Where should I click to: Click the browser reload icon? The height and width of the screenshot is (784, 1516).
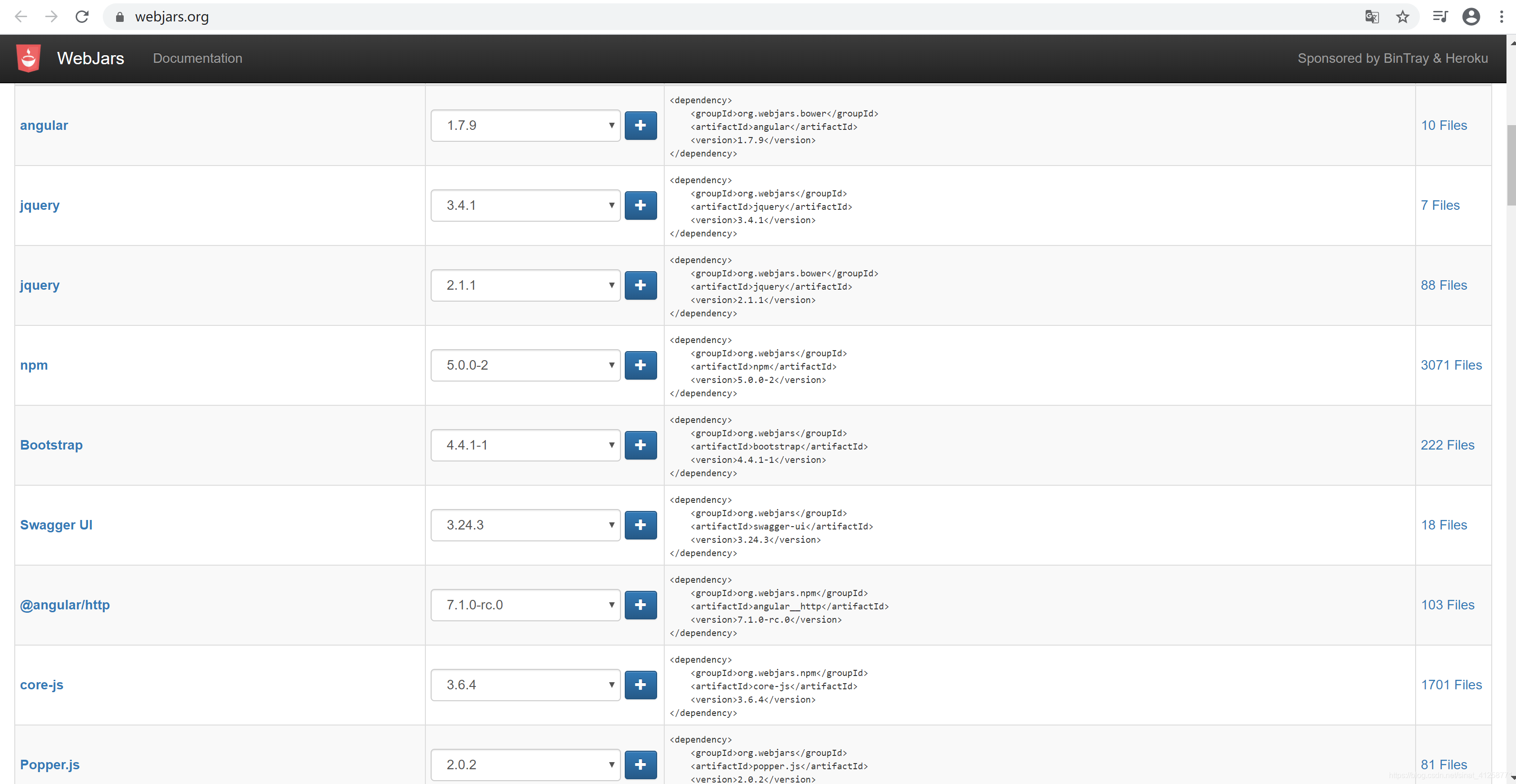[x=82, y=17]
